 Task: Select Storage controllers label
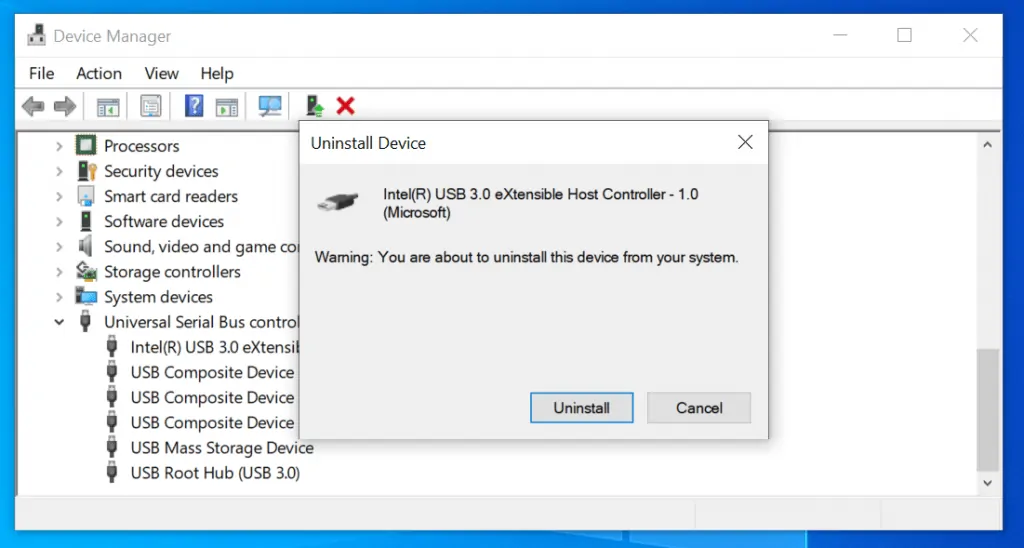[172, 272]
